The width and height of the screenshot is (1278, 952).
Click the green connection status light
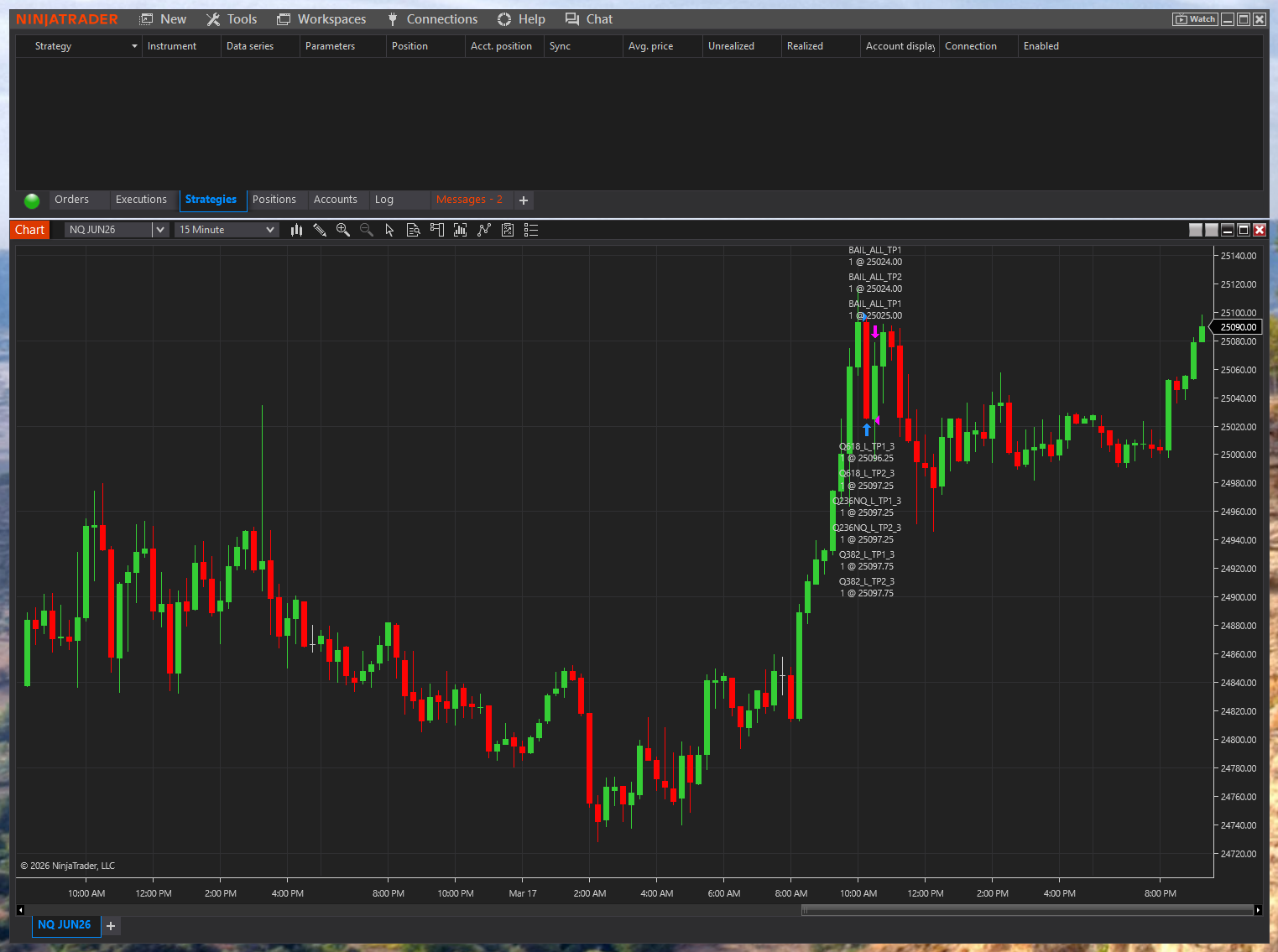(x=31, y=200)
